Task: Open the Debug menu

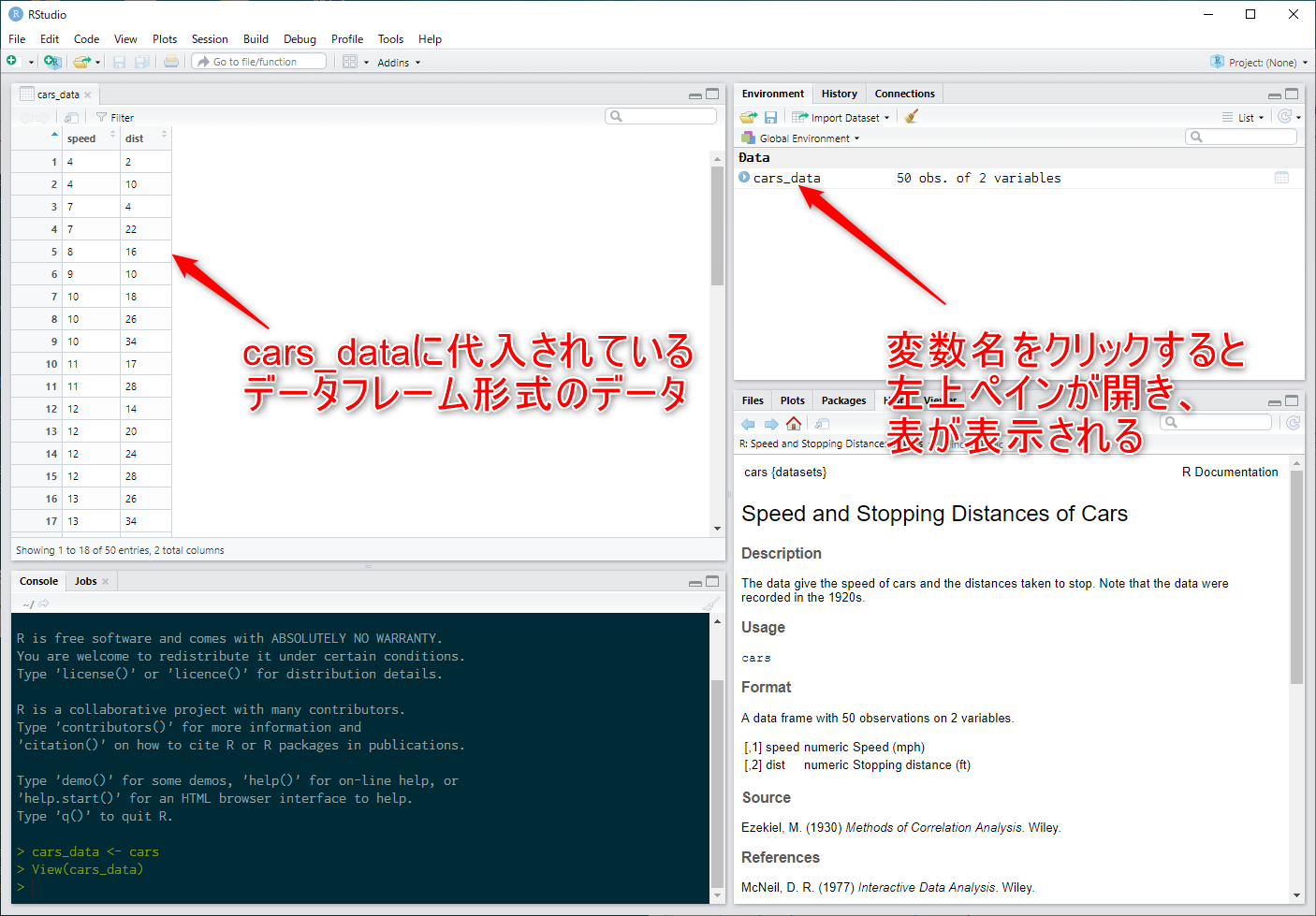Action: point(300,39)
